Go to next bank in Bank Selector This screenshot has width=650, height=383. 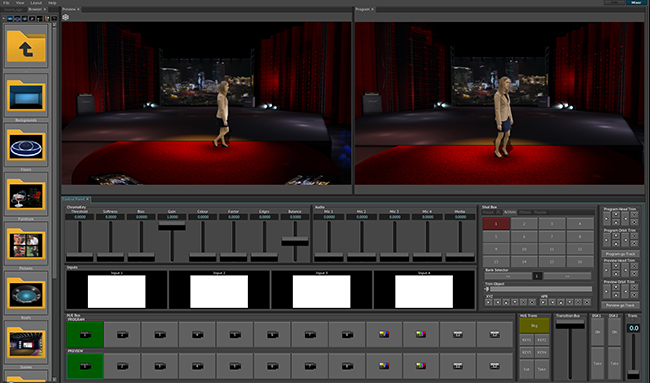[567, 276]
